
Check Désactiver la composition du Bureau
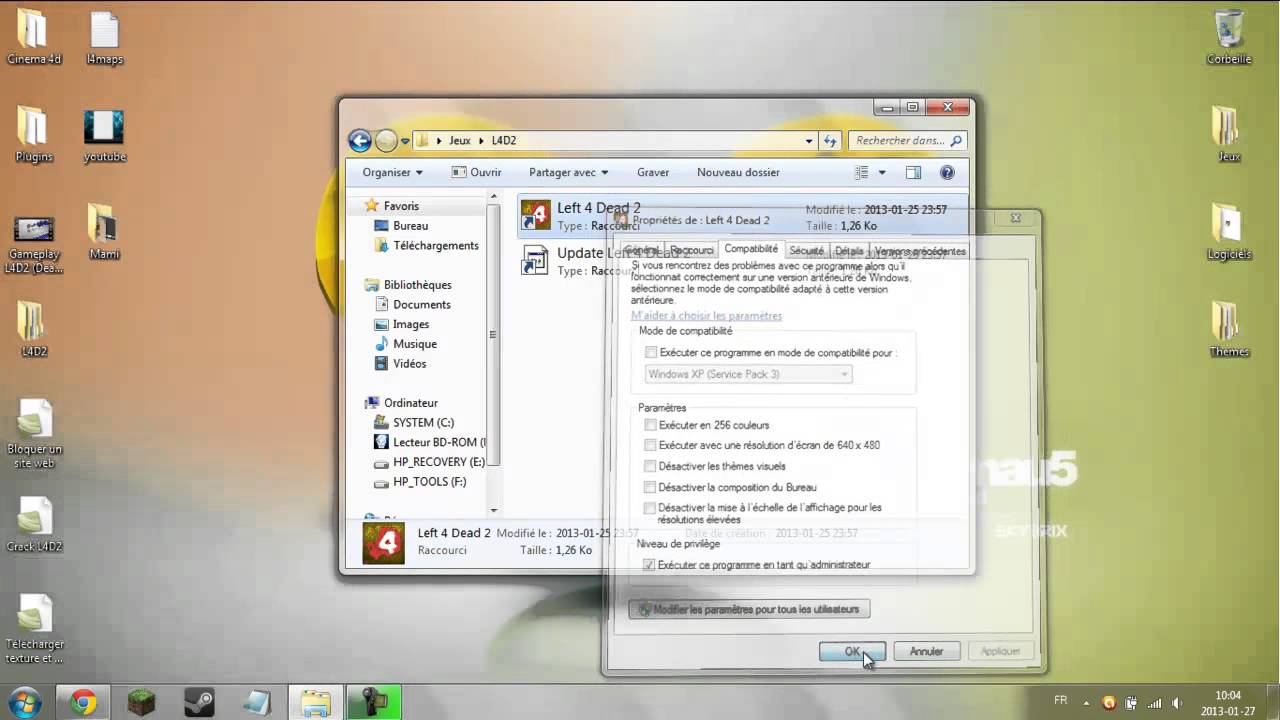coord(651,487)
